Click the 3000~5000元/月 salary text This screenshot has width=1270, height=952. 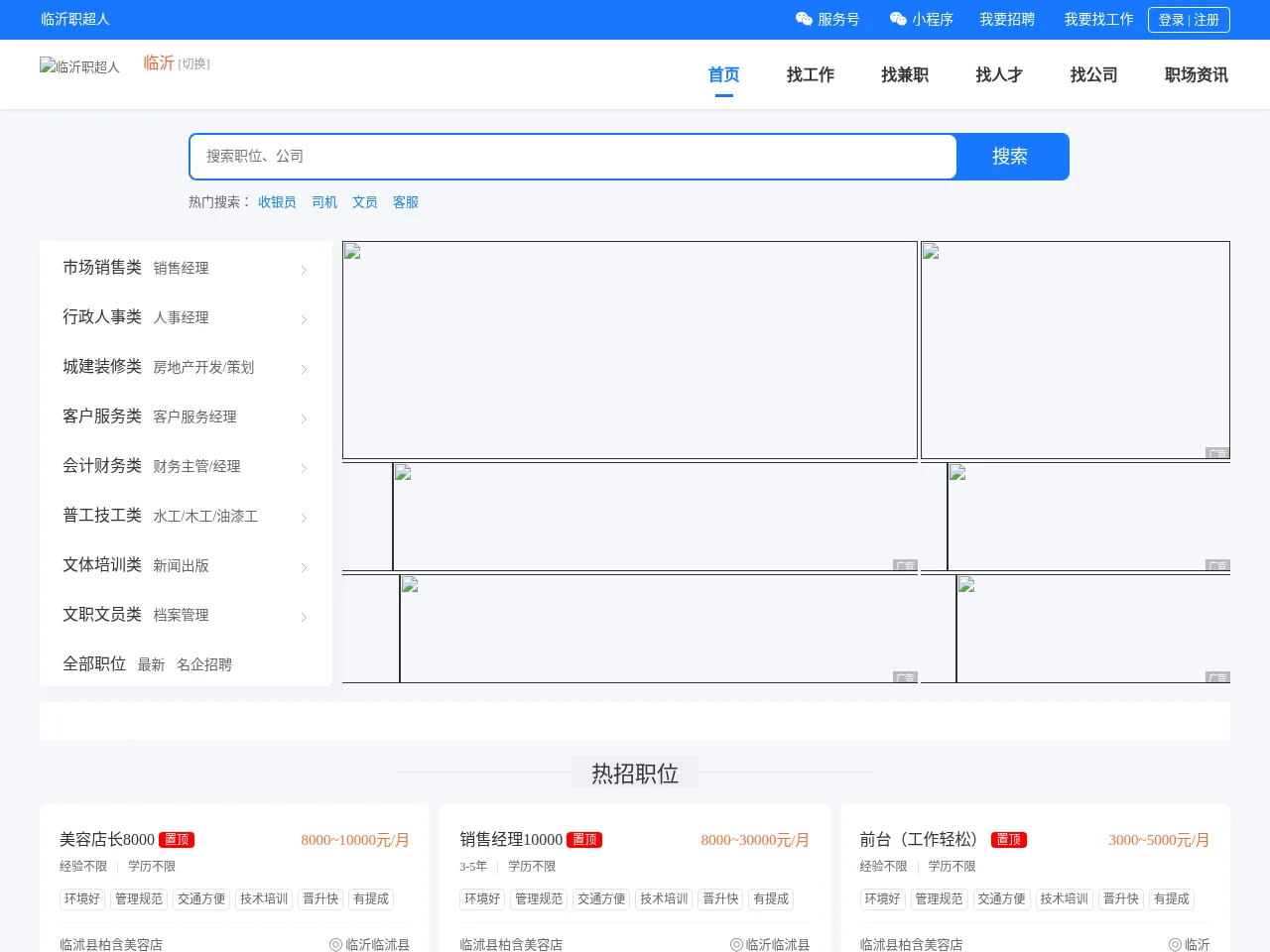click(x=1159, y=840)
